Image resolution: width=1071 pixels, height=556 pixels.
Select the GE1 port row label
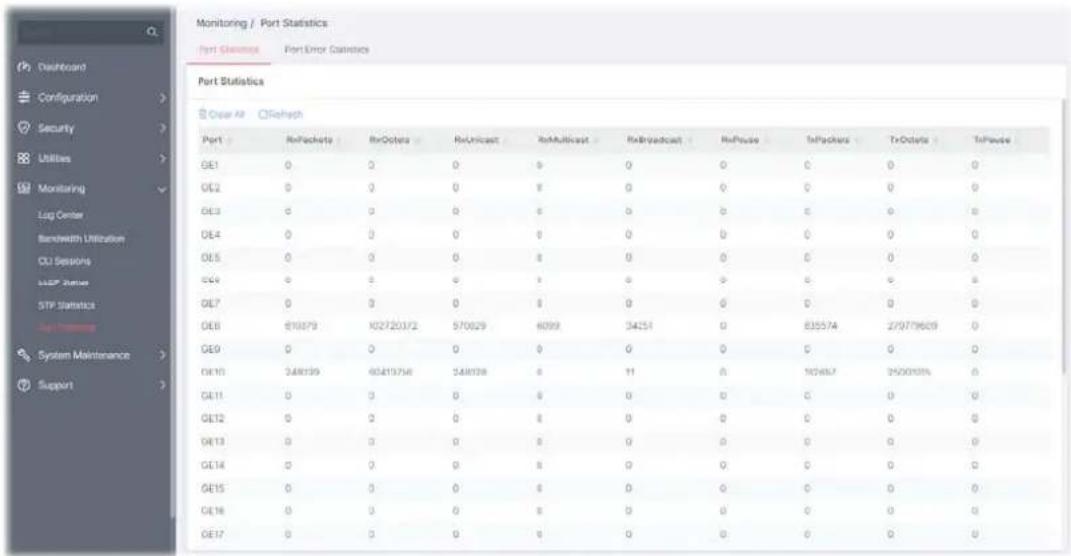pyautogui.click(x=210, y=165)
